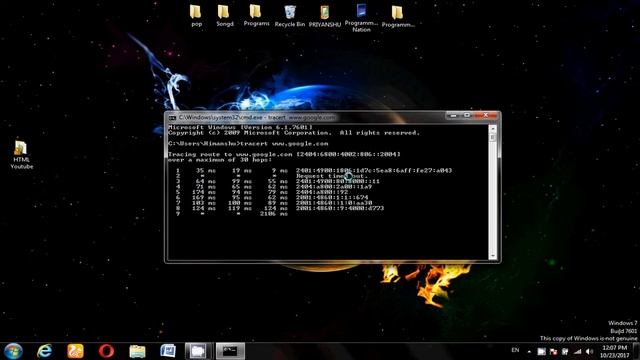Maximize the Command Prompt window

pos(467,116)
